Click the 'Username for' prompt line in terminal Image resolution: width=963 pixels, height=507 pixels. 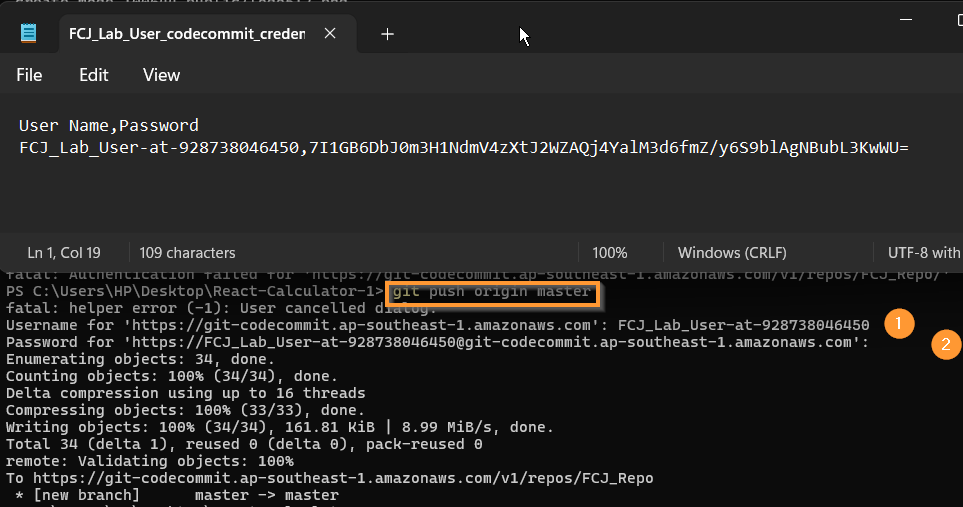coord(437,325)
